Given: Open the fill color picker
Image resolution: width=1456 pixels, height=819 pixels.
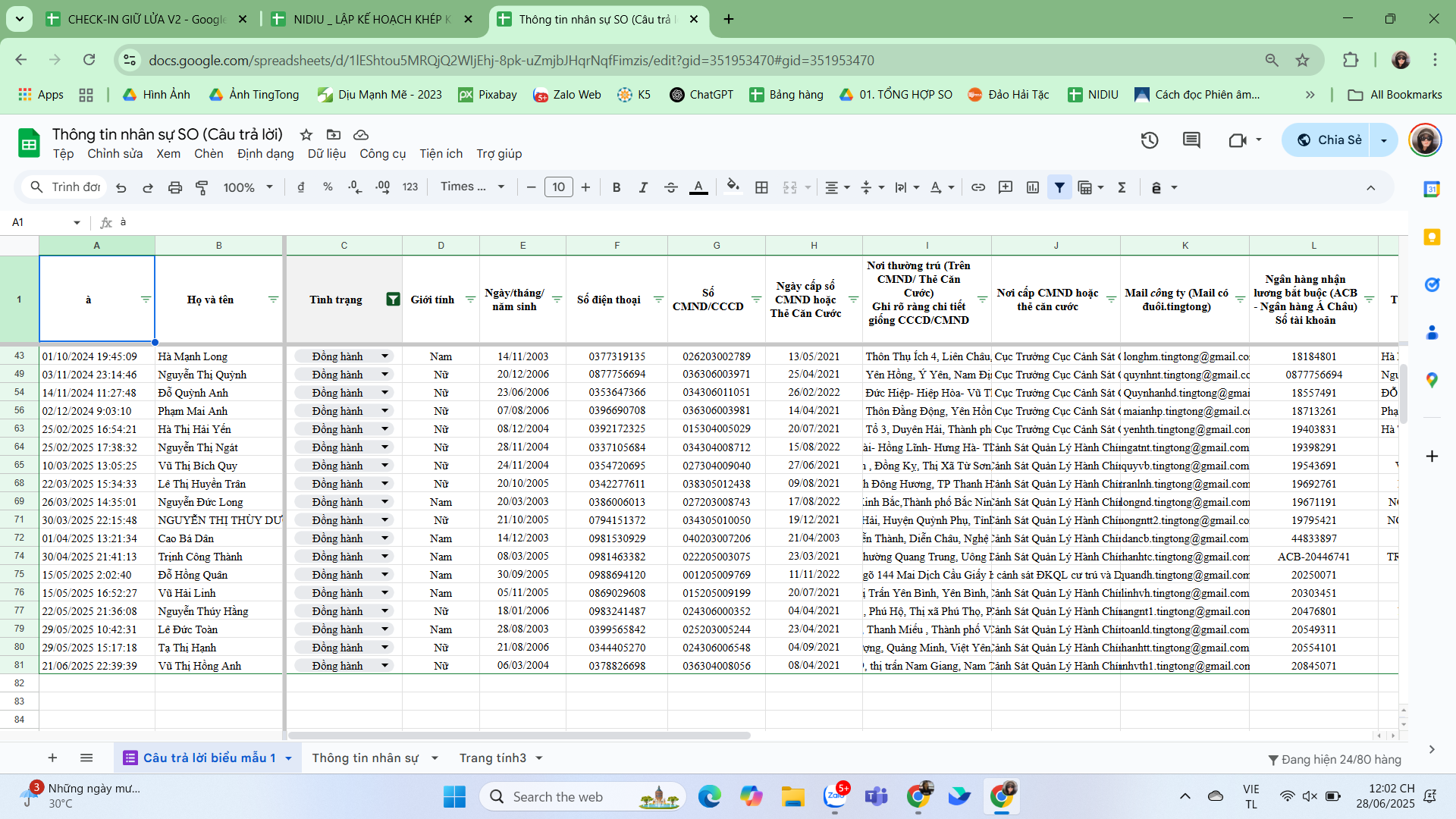Looking at the screenshot, I should click(732, 187).
